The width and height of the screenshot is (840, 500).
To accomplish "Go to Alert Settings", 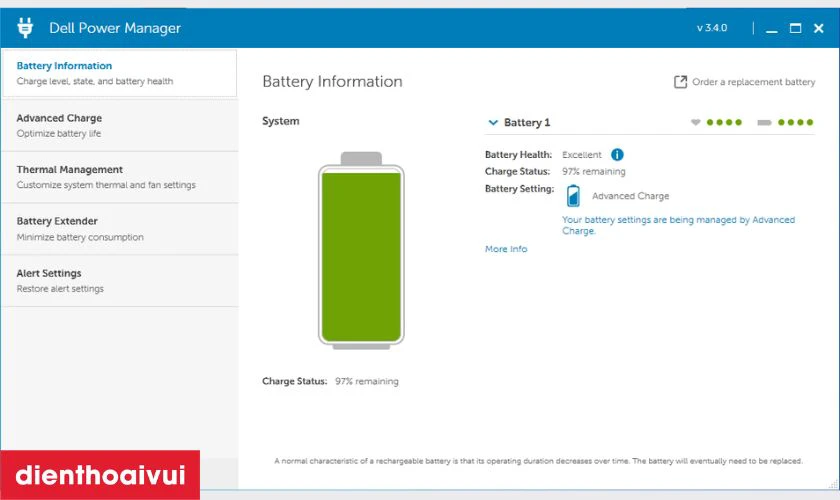I will point(119,281).
